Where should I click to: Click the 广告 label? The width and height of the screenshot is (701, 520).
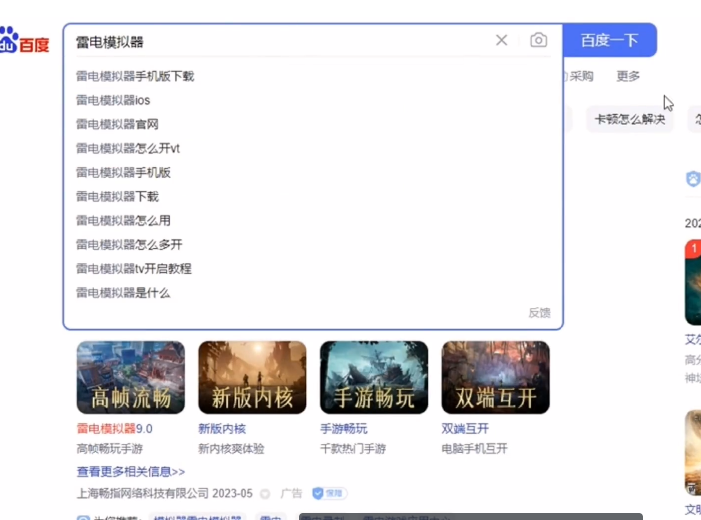(x=291, y=493)
